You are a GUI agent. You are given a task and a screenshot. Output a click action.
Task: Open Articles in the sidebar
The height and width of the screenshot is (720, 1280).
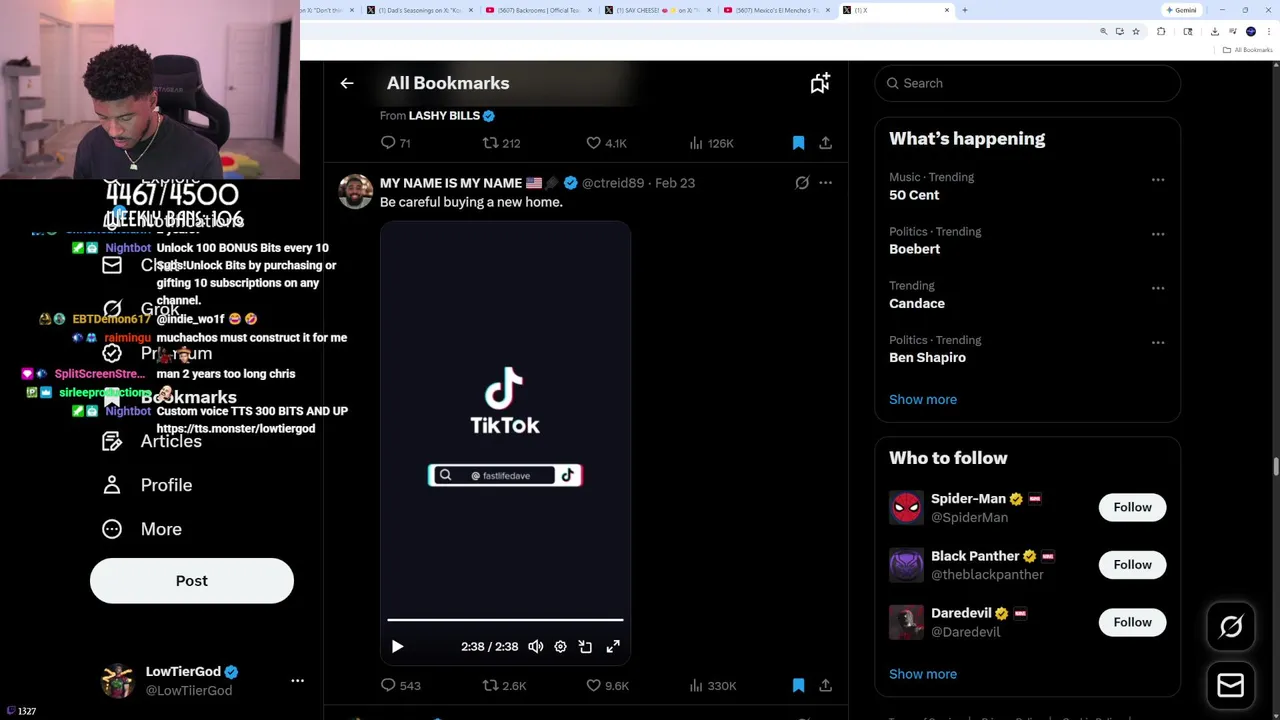click(152, 441)
